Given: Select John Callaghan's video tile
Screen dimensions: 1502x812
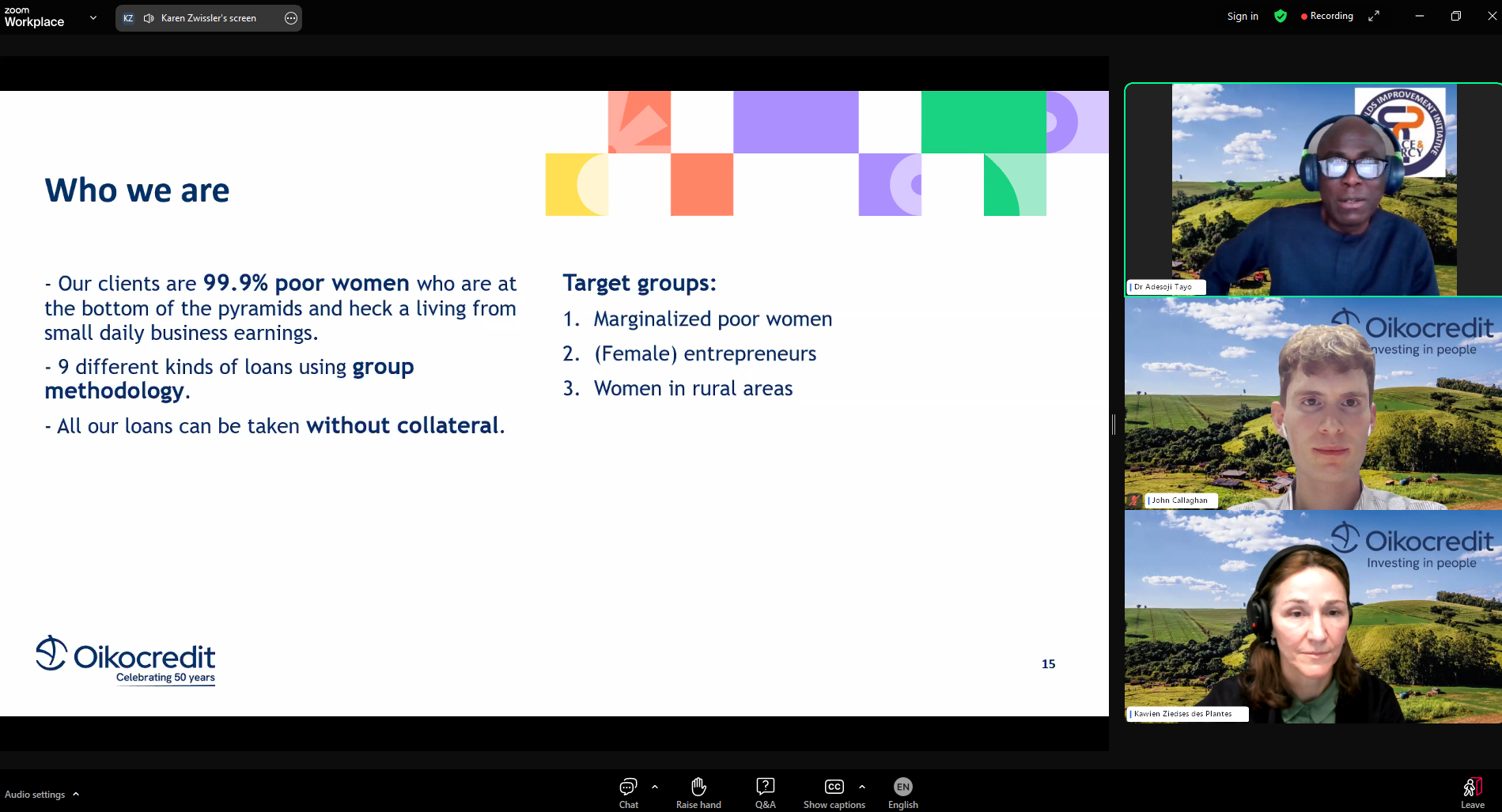Looking at the screenshot, I should (1314, 403).
